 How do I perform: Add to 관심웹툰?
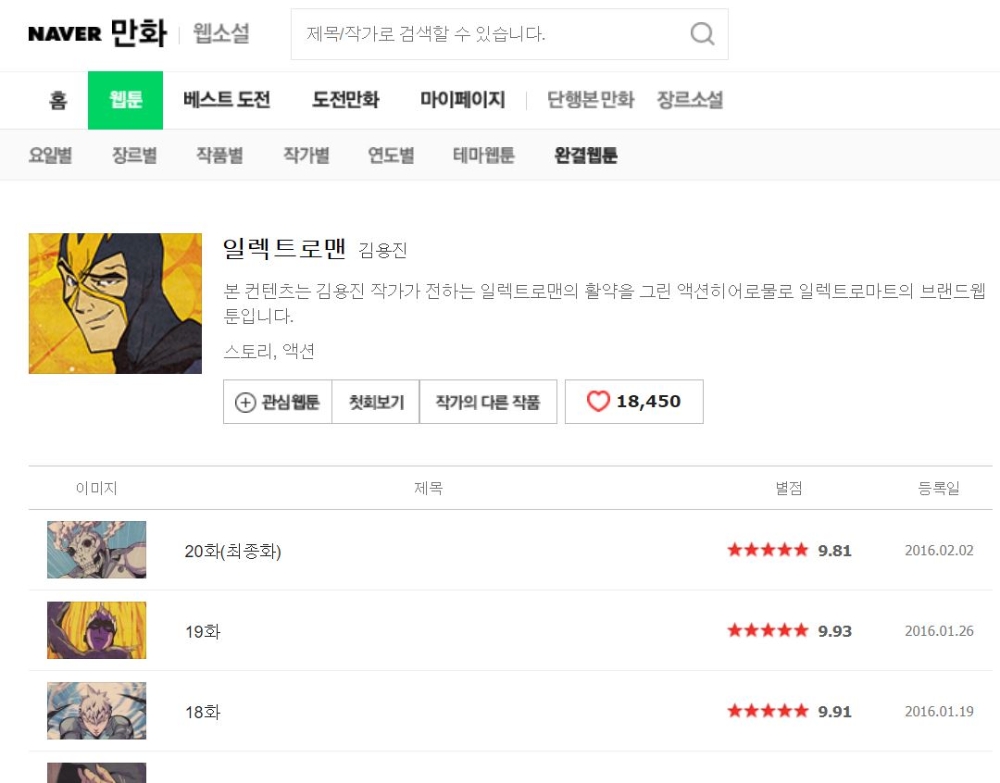(277, 402)
